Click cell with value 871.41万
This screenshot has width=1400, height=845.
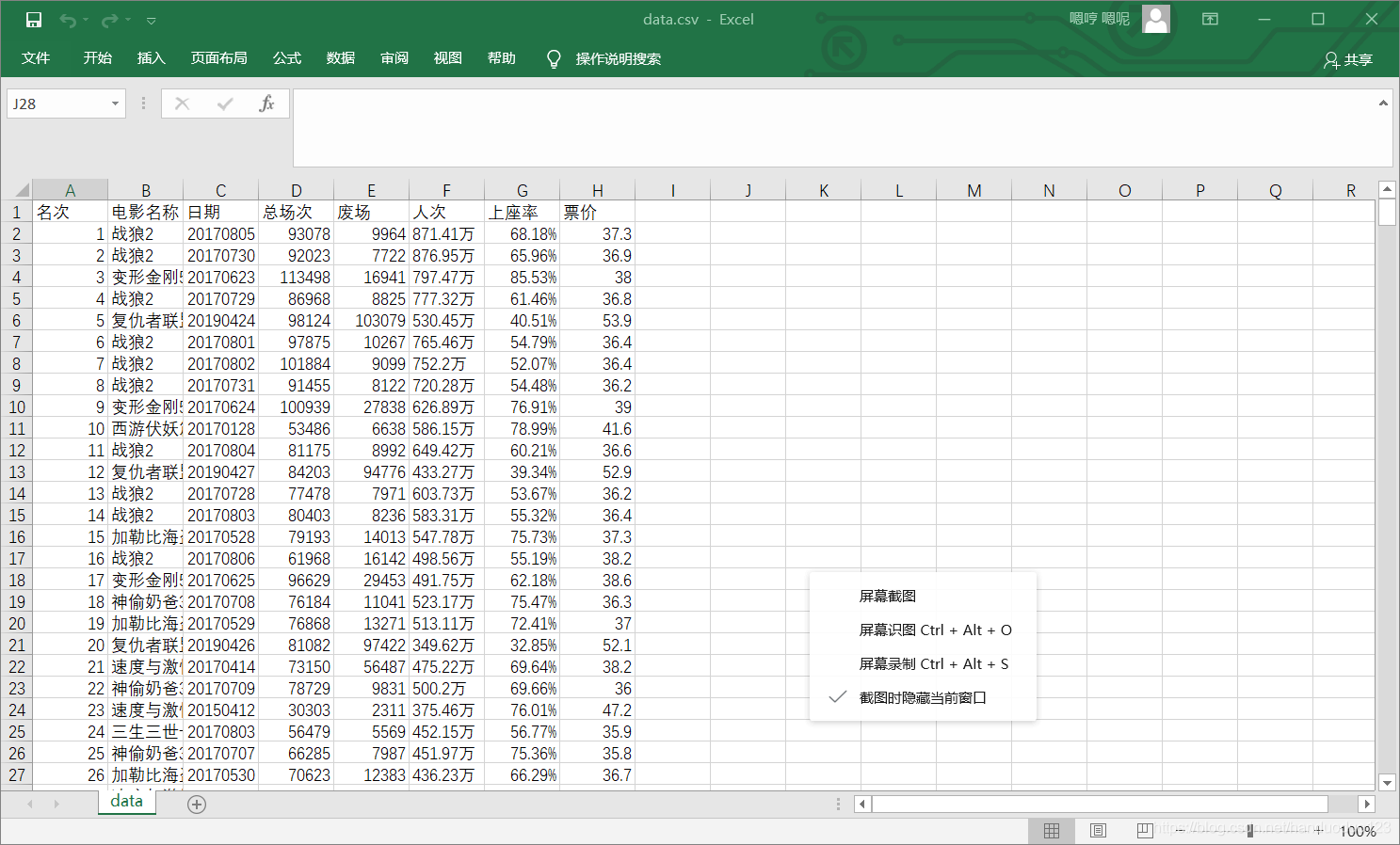click(446, 234)
